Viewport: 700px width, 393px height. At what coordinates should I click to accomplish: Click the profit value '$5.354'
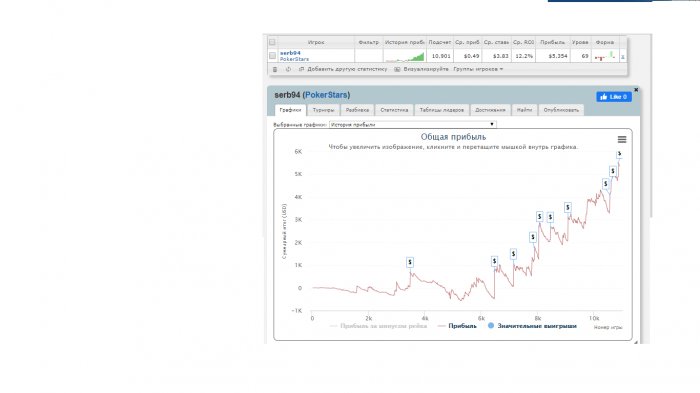558,56
